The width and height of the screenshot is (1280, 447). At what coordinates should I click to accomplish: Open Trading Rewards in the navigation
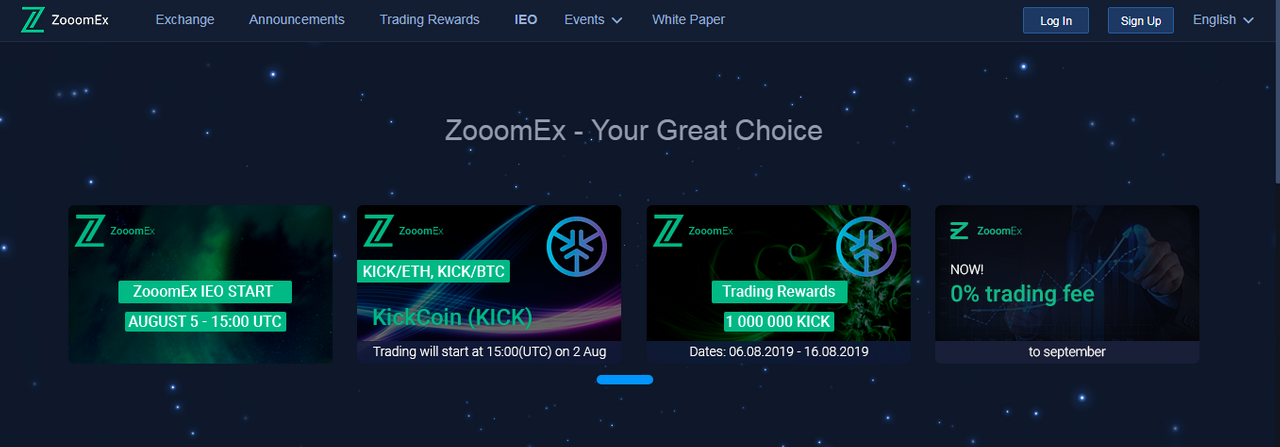click(430, 20)
